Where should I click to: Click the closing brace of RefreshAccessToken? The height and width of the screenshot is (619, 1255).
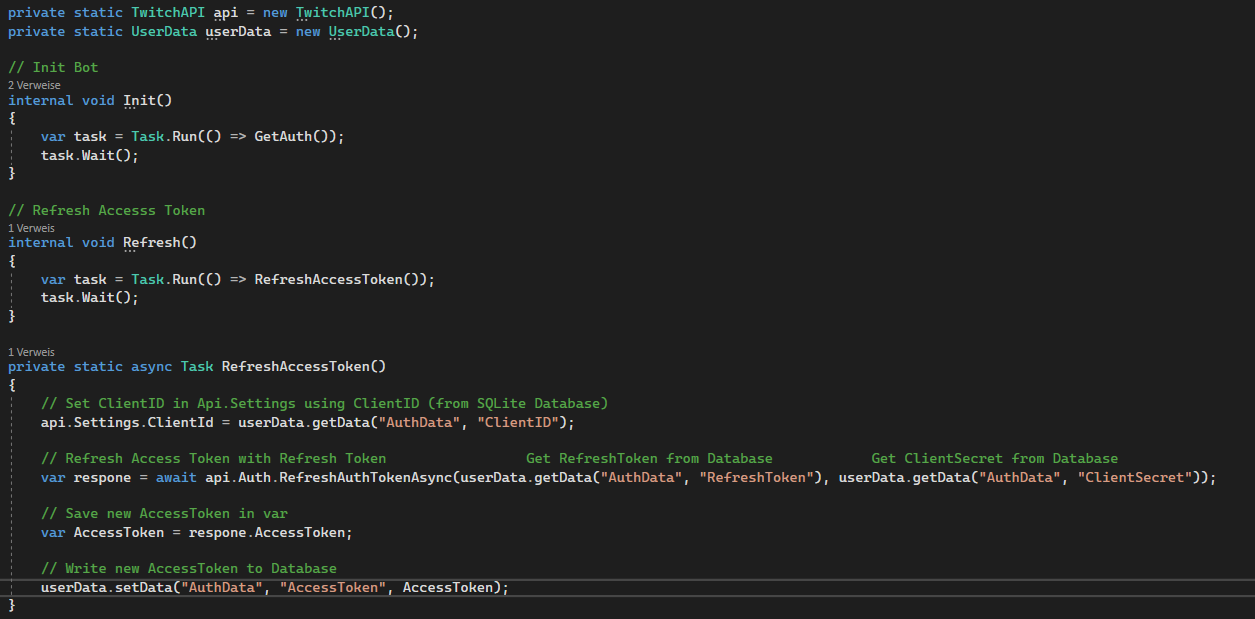pyautogui.click(x=13, y=604)
